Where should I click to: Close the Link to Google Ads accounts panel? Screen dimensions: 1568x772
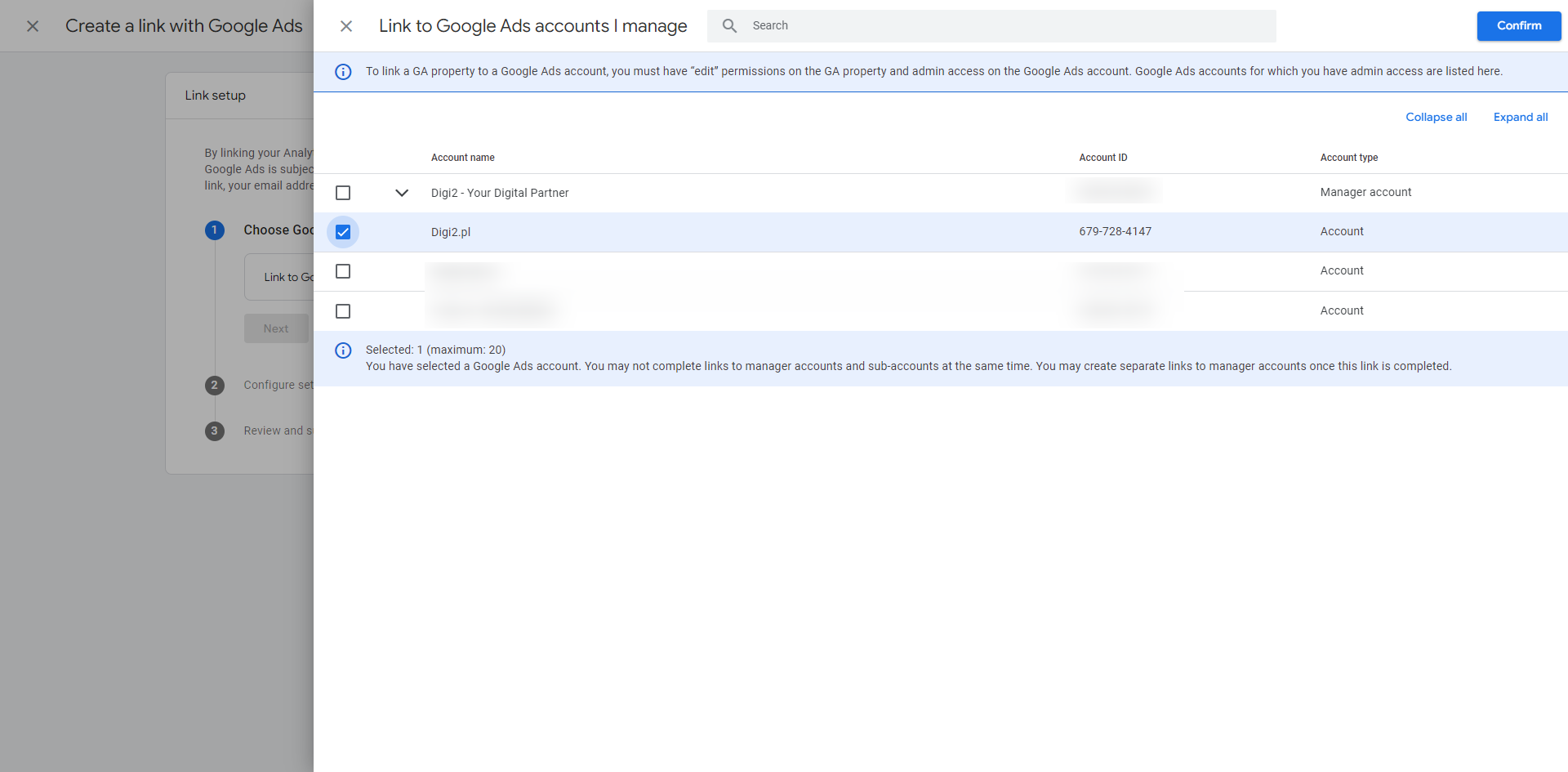(x=346, y=26)
